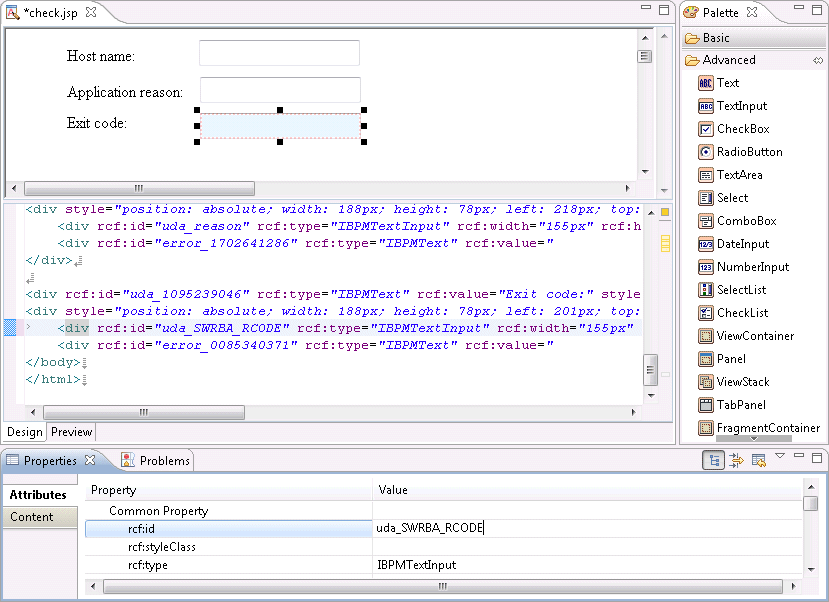The width and height of the screenshot is (829, 602).
Task: Click the fold marker beside uda_SWRBA_RCODE line
Action: point(29,328)
